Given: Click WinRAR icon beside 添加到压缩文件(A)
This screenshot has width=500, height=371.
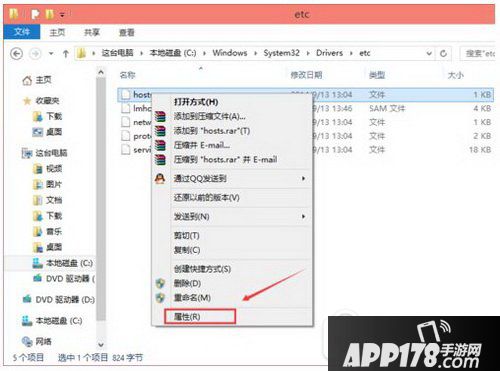Looking at the screenshot, I should coord(160,116).
